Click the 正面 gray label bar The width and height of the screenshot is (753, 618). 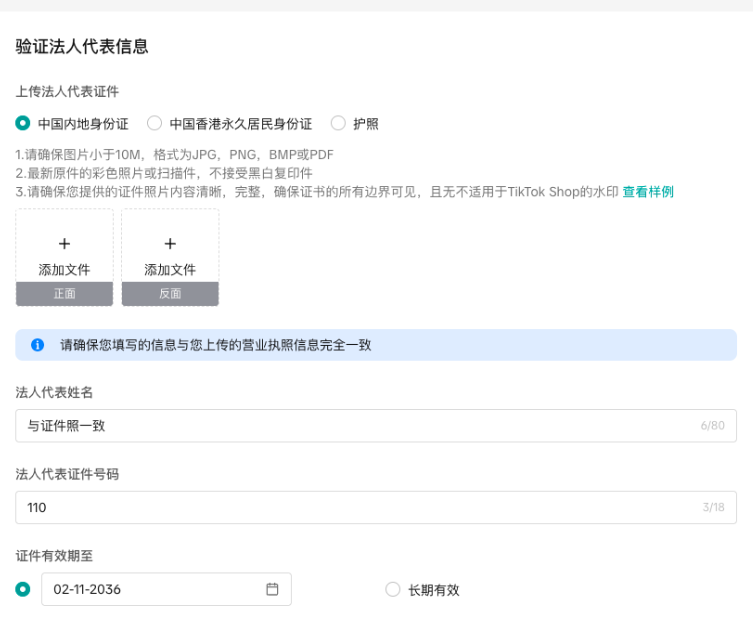[x=64, y=293]
